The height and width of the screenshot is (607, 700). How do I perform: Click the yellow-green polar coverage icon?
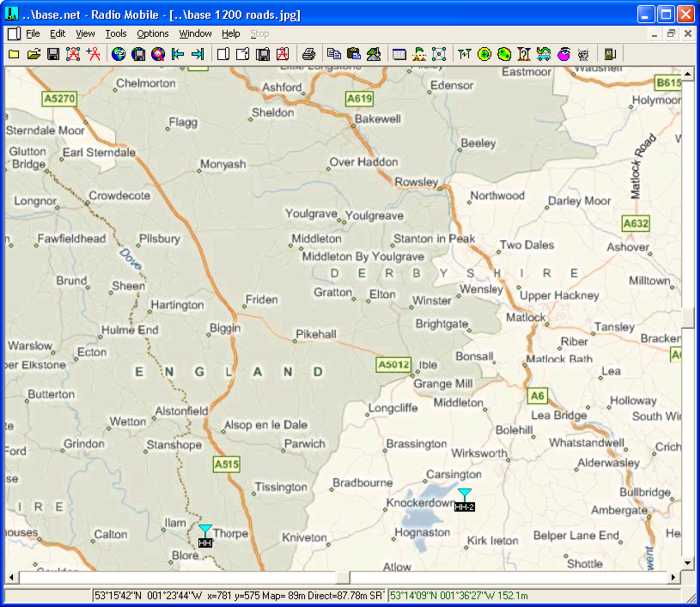click(484, 54)
